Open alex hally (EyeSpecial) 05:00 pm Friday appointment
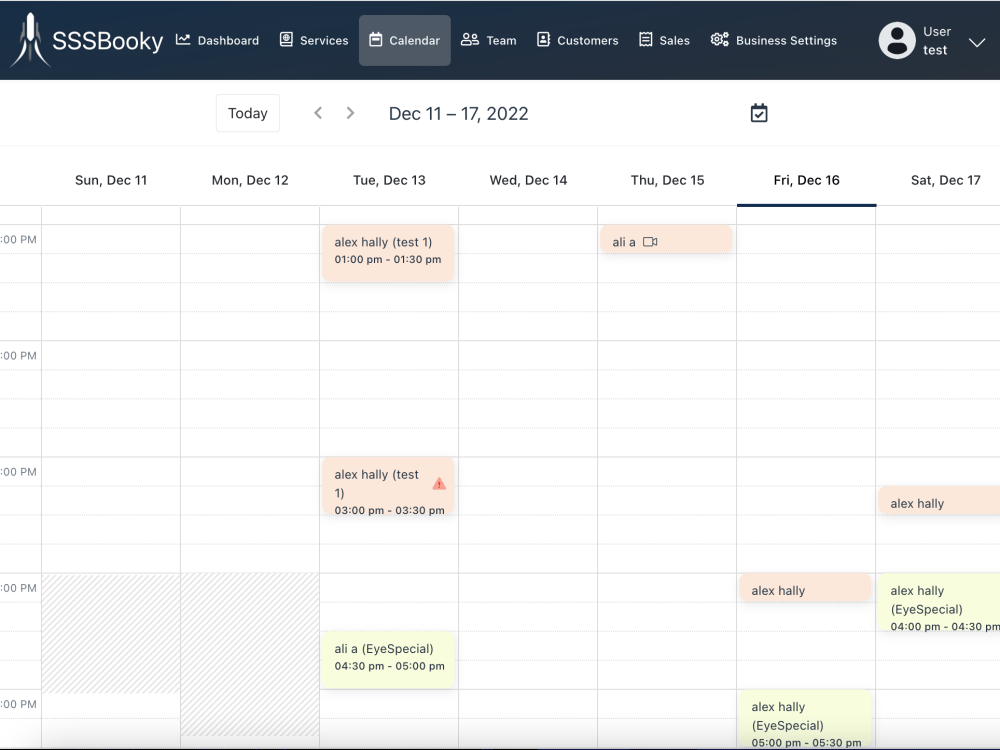Screen dimensions: 1000x750 tap(805, 719)
